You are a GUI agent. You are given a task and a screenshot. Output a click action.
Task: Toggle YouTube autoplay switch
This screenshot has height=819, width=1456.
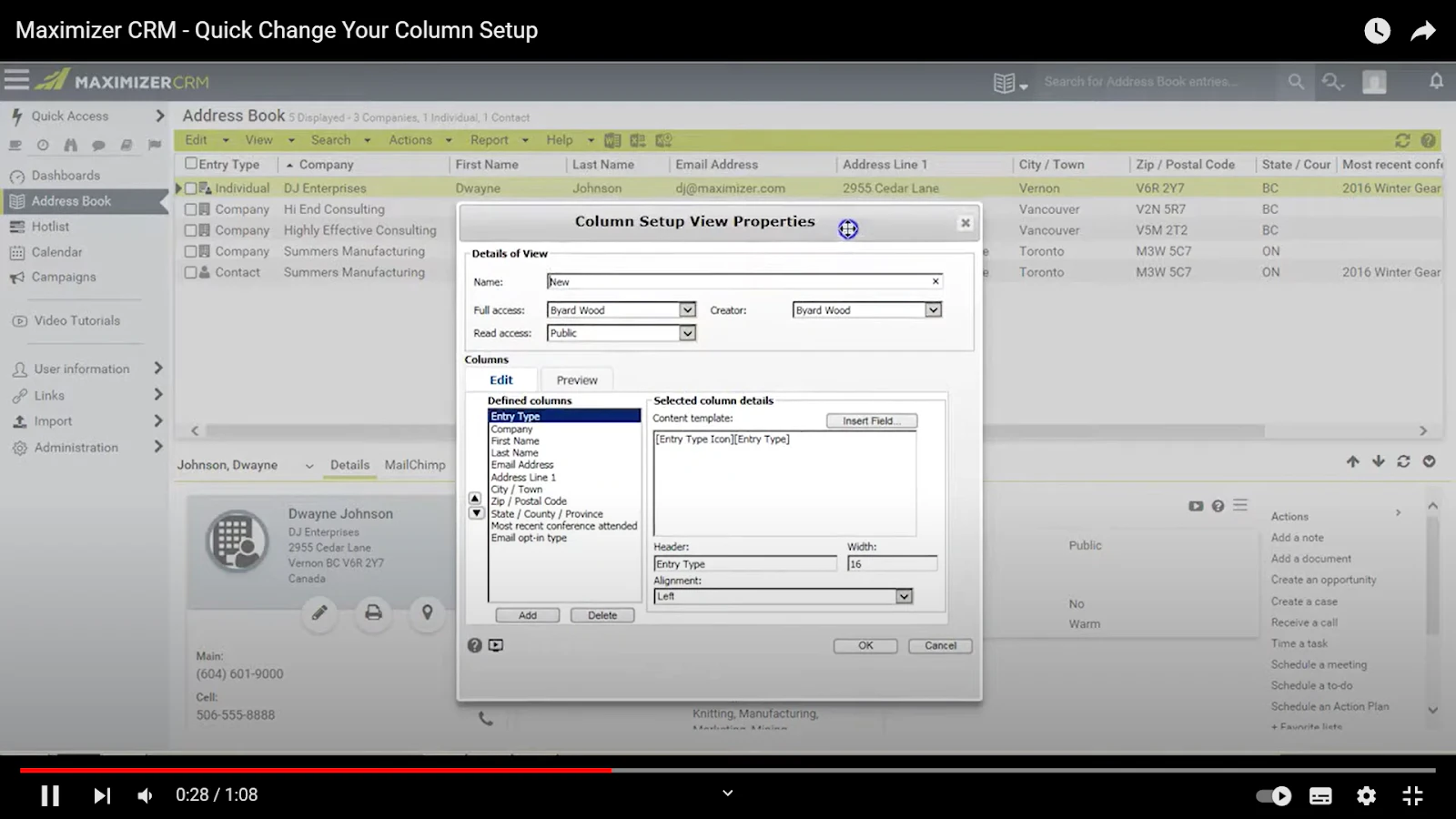1273,795
